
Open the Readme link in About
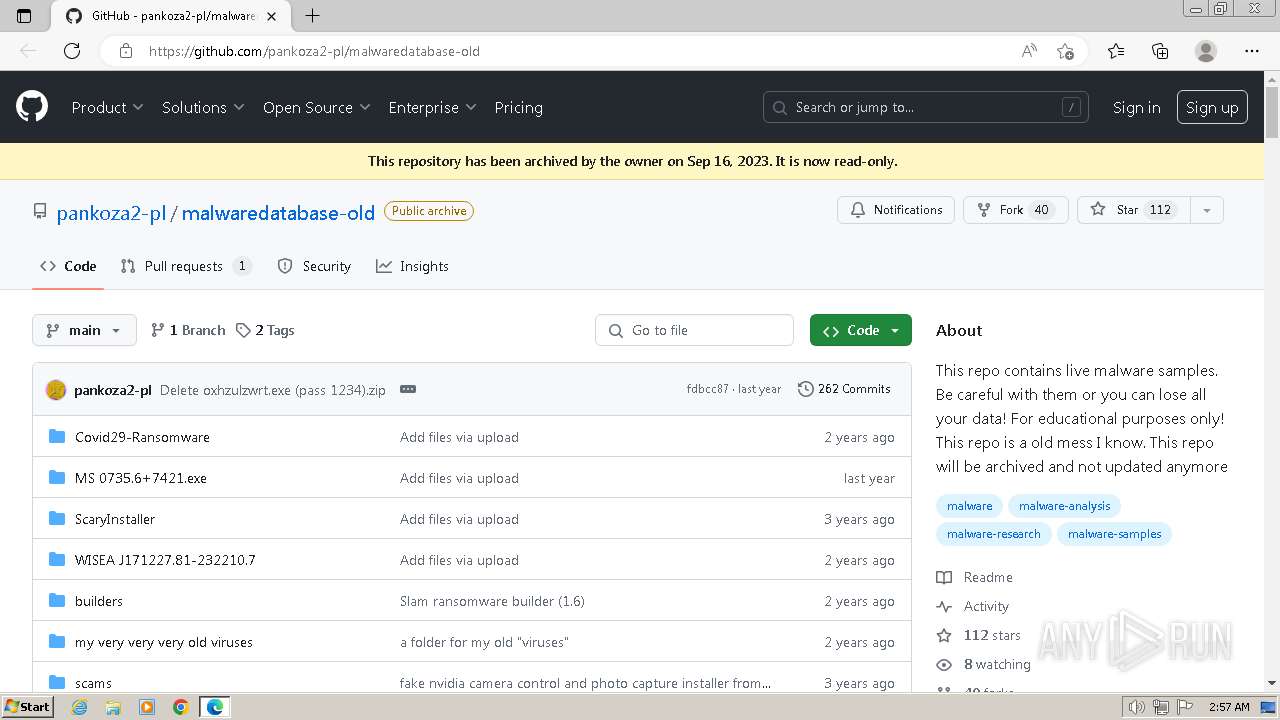coord(975,577)
